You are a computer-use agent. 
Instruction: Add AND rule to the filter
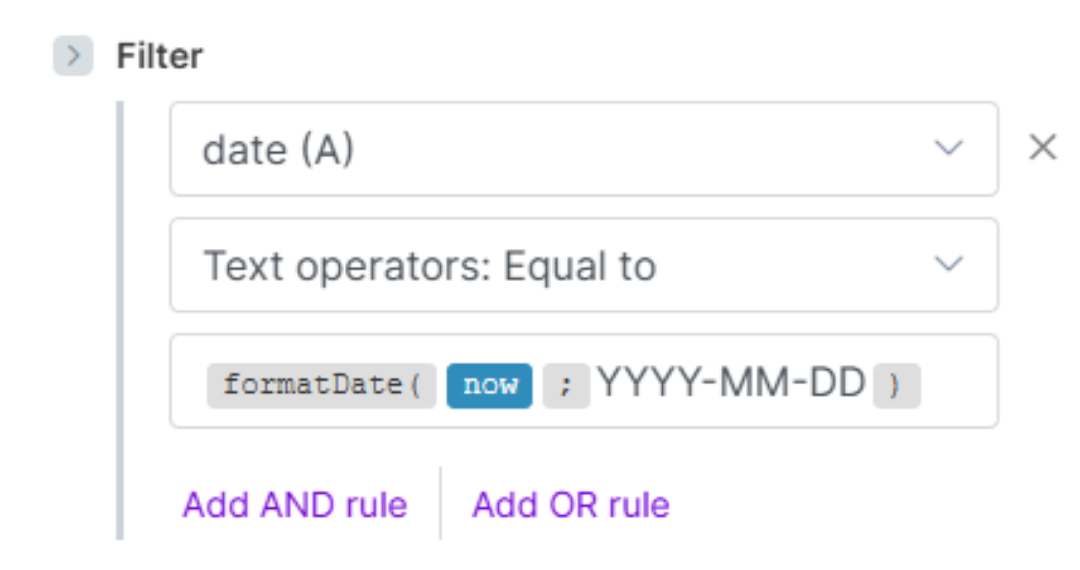295,504
